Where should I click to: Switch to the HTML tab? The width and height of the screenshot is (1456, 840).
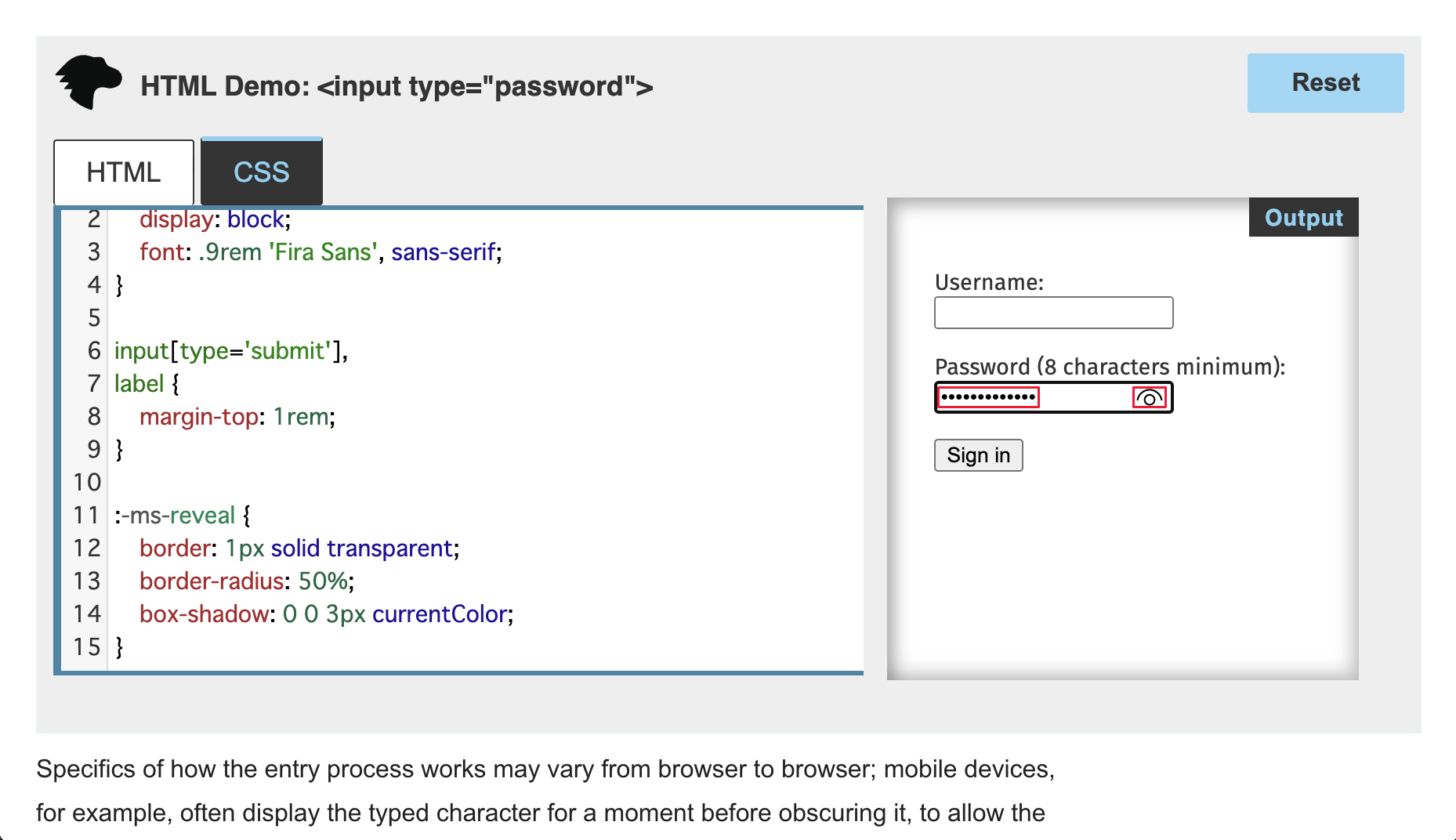tap(123, 172)
